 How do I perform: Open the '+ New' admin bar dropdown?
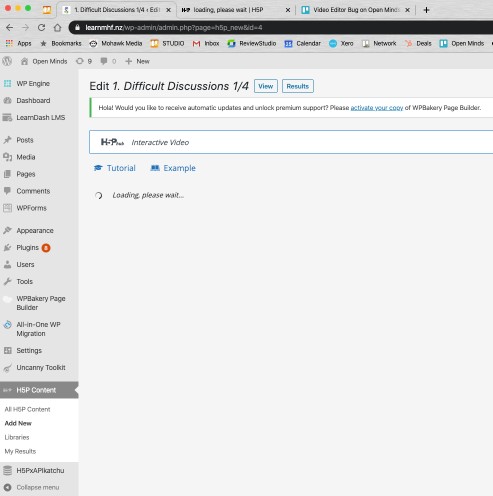click(137, 61)
